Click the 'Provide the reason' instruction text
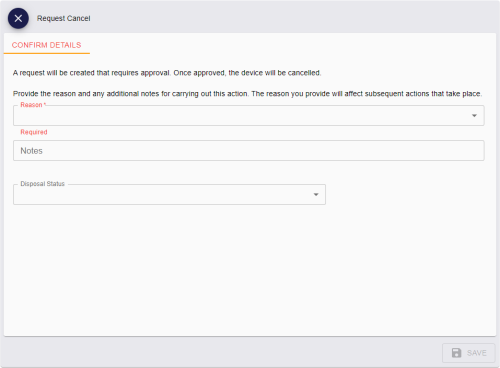 tap(247, 94)
